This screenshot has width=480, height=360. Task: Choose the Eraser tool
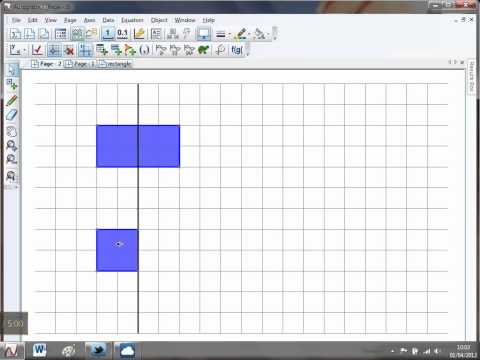pos(12,115)
